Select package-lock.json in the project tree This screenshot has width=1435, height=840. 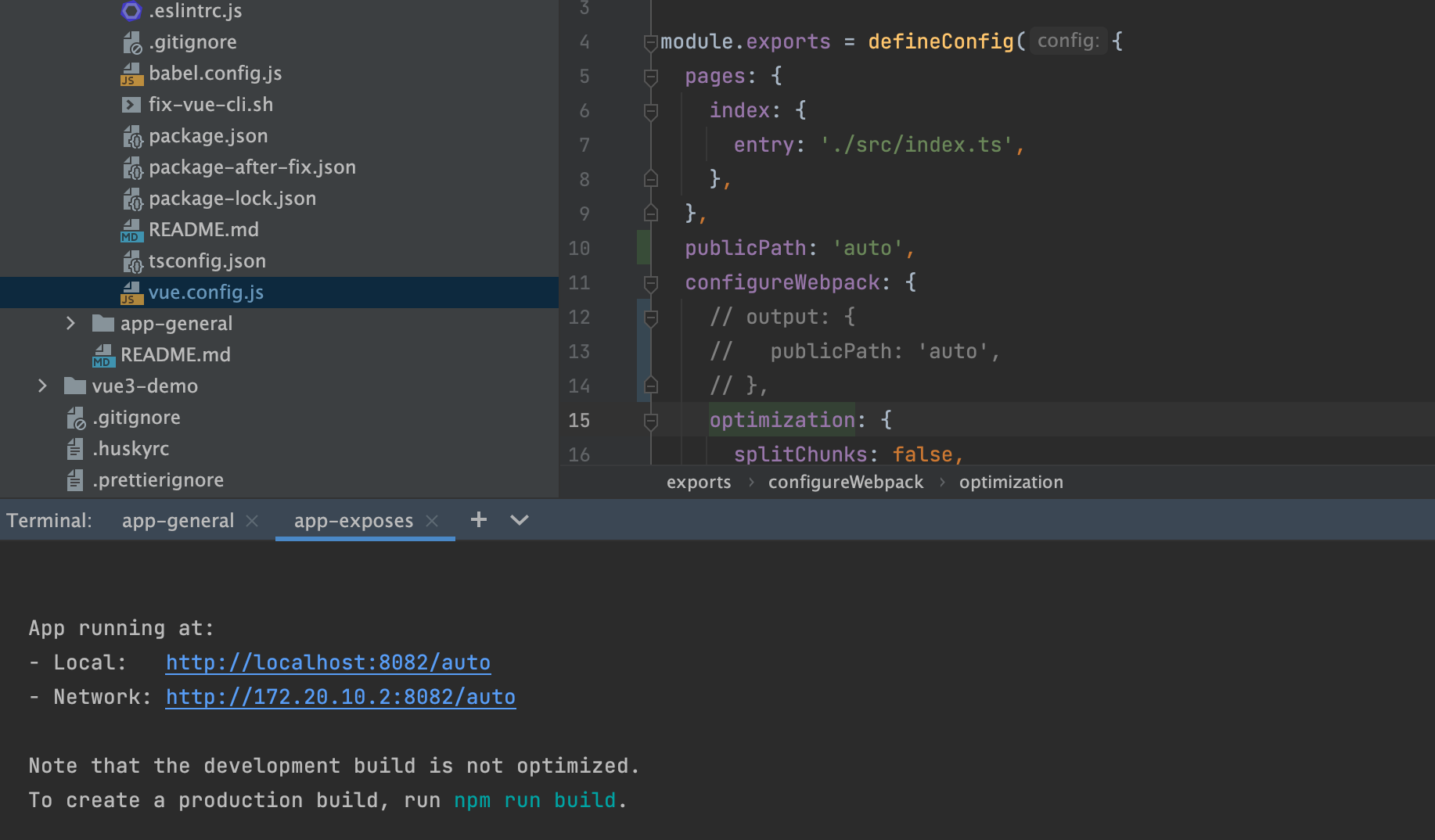click(x=232, y=199)
